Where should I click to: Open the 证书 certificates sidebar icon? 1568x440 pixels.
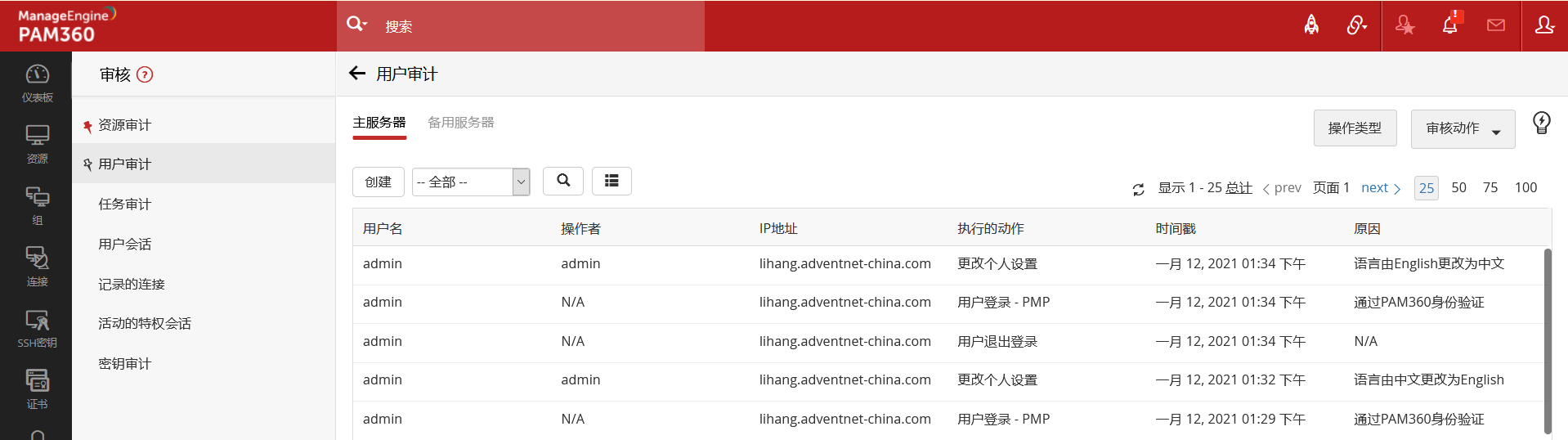37,390
